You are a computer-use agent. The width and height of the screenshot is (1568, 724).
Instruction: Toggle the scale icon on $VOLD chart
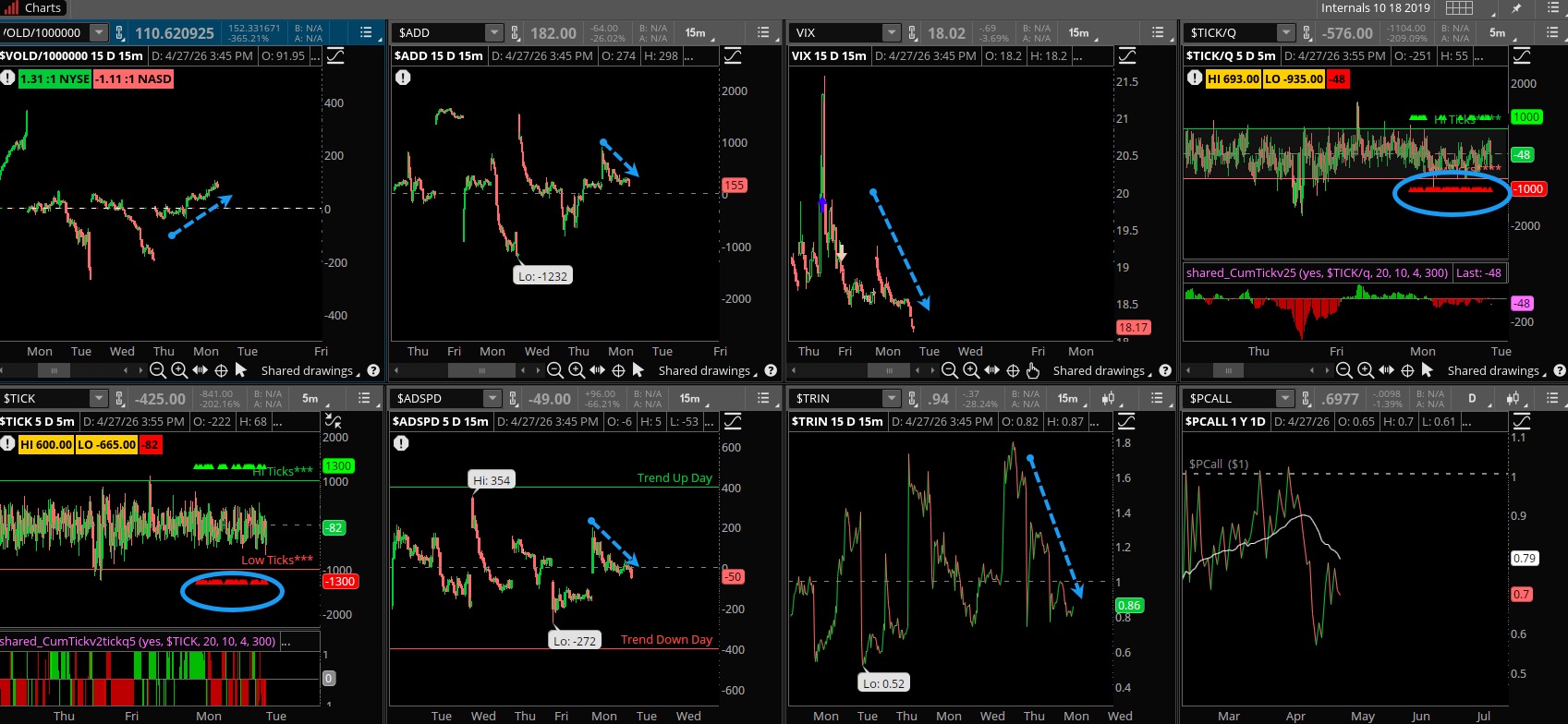335,56
